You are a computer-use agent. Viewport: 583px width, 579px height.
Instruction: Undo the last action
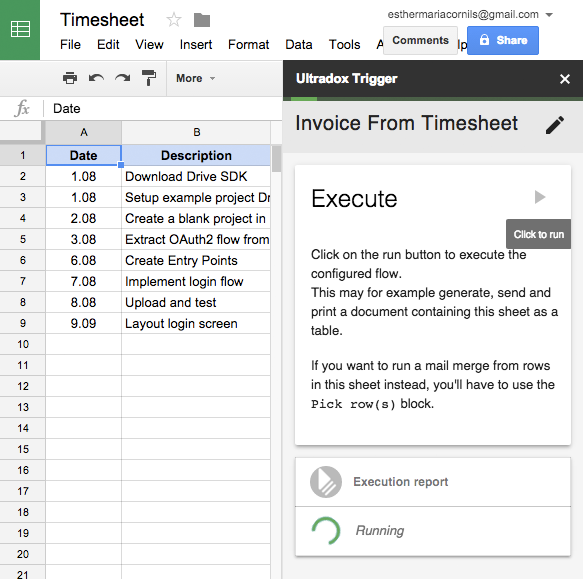tap(96, 78)
